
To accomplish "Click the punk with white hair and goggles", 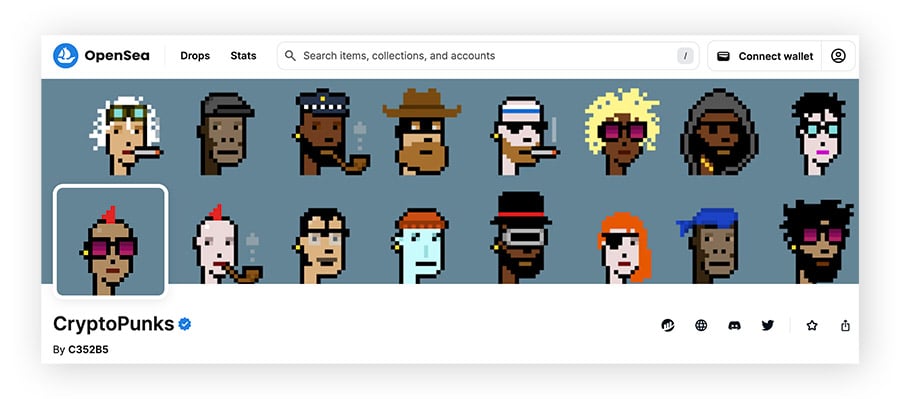I will point(126,136).
